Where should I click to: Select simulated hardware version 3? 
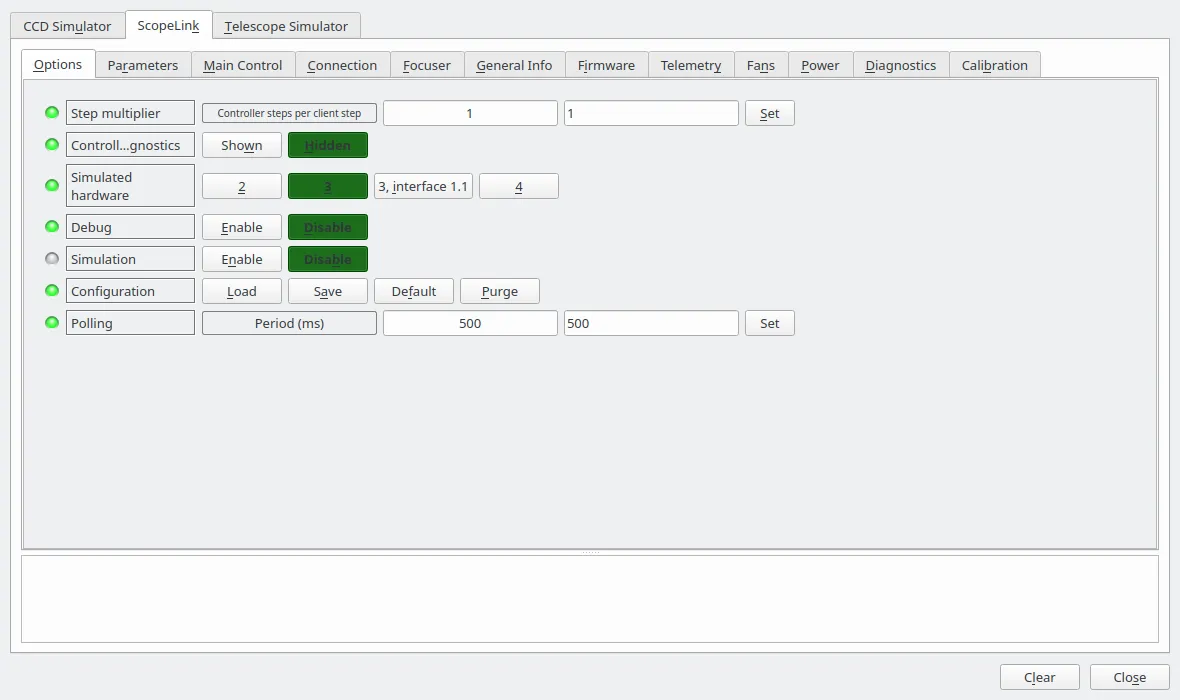328,186
